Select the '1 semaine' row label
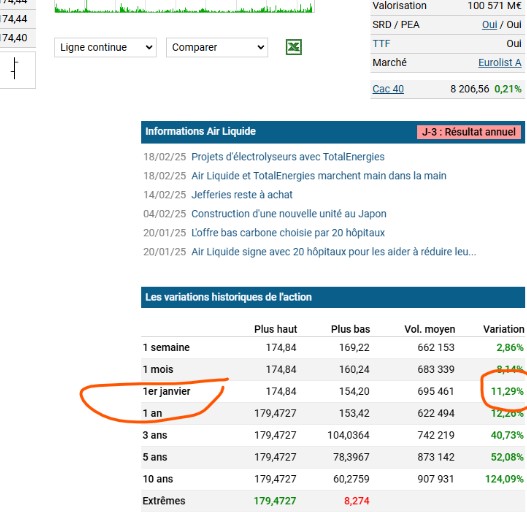527x512 pixels. coord(166,347)
